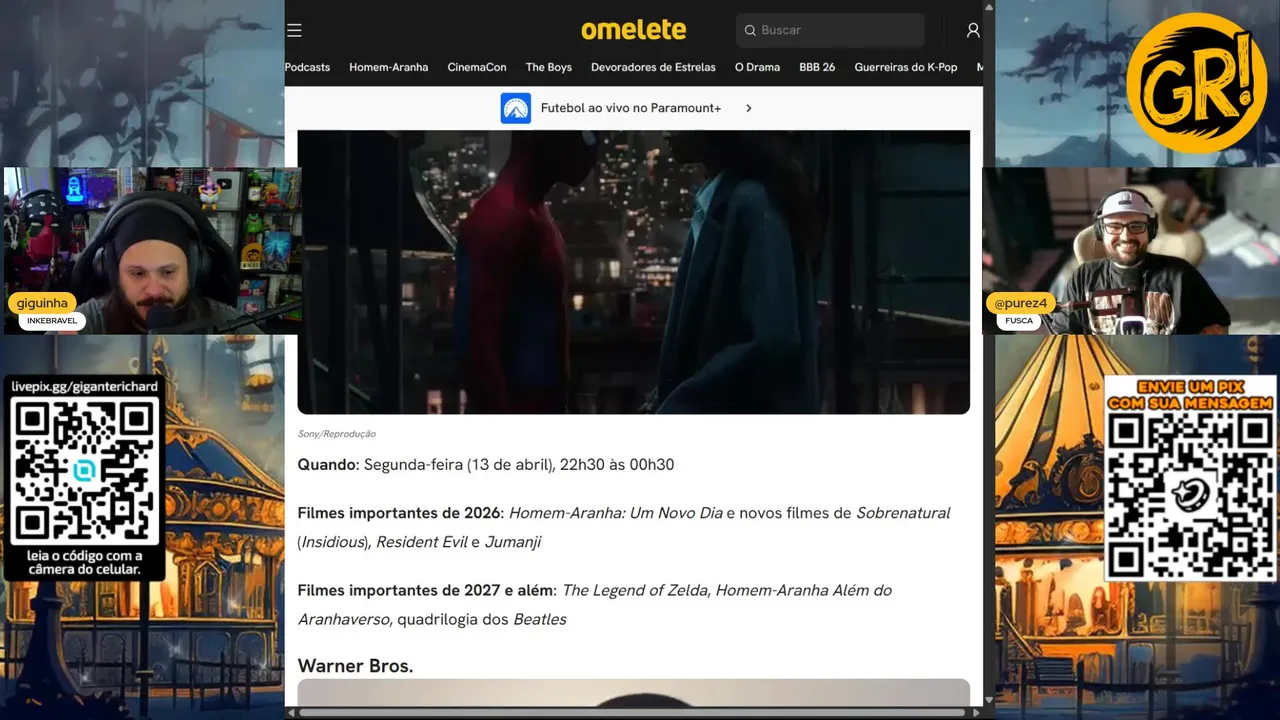Viewport: 1280px width, 720px height.
Task: Click the INKEBRAVEL label
Action: click(52, 321)
